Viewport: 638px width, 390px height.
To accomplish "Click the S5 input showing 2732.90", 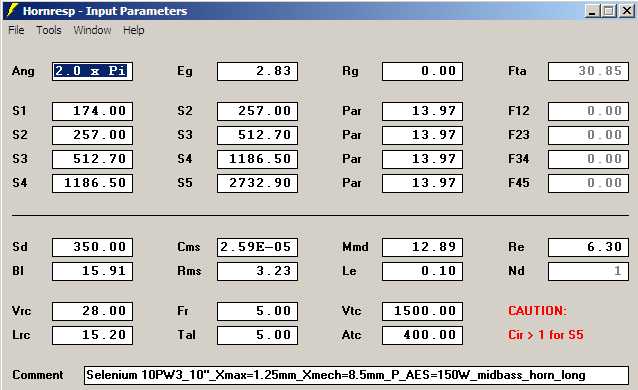I will [x=257, y=183].
